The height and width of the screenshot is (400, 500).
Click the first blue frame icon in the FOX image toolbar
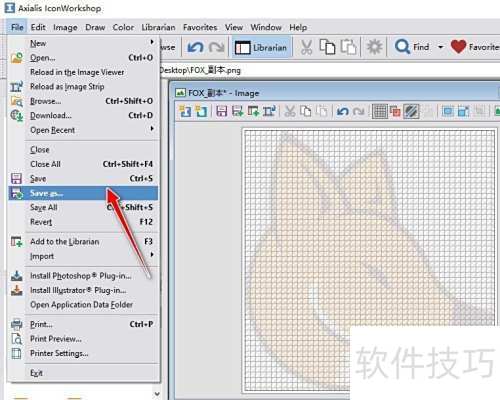448,111
